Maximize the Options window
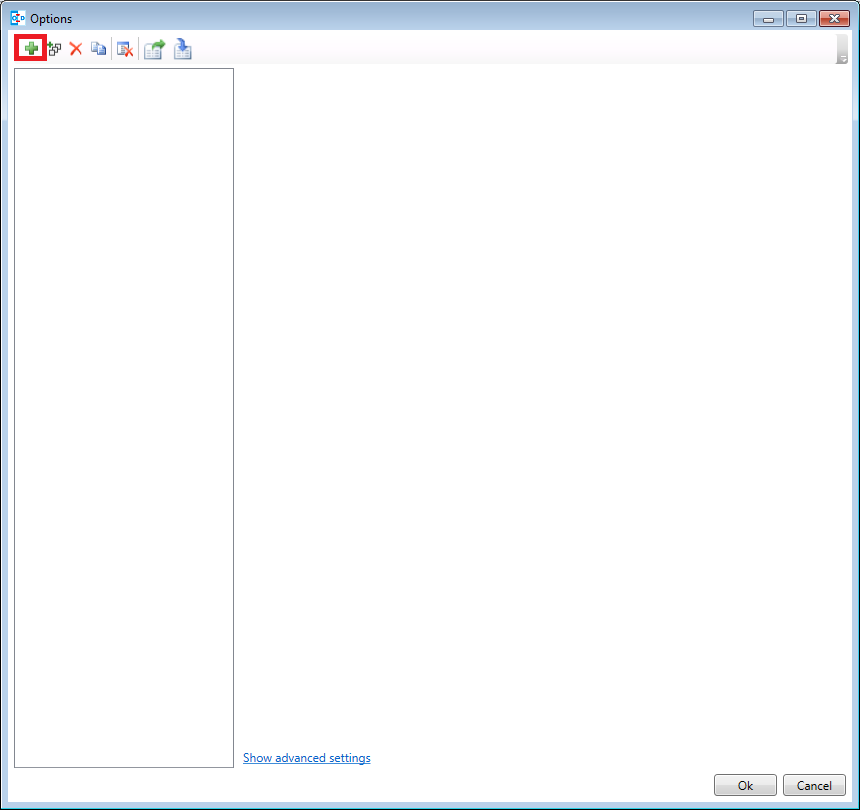 801,18
